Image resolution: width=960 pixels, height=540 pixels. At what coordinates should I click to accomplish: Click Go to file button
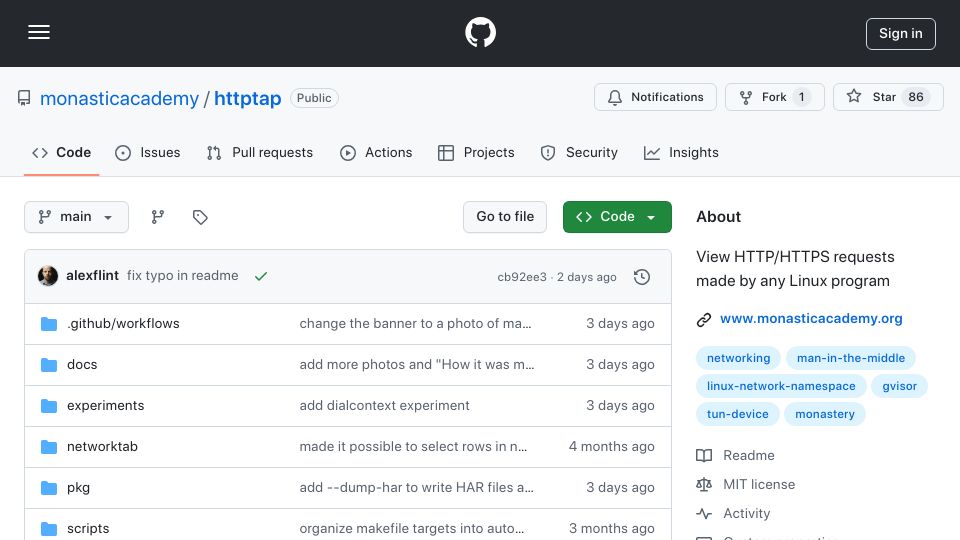pos(505,217)
